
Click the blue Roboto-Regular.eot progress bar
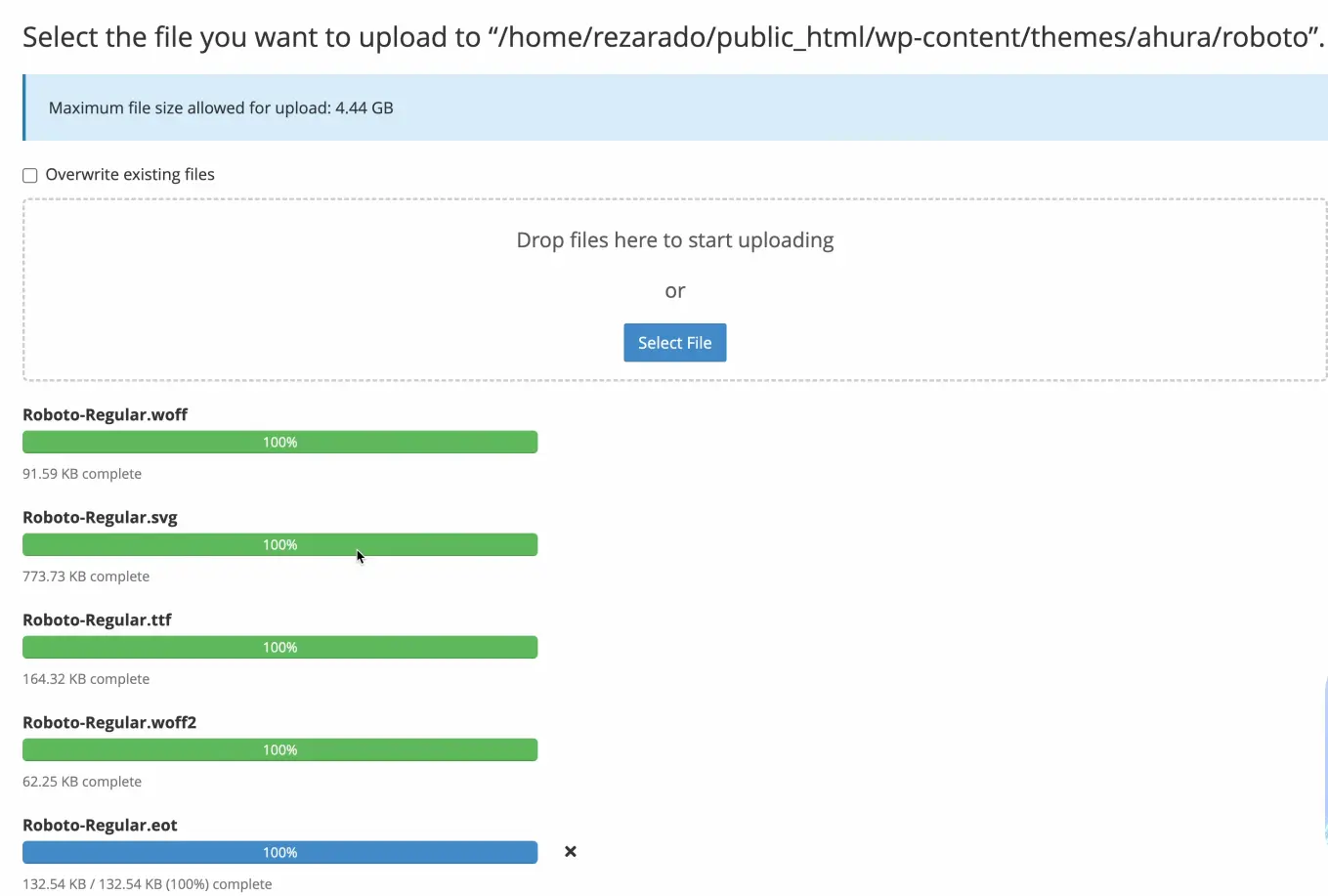click(279, 853)
